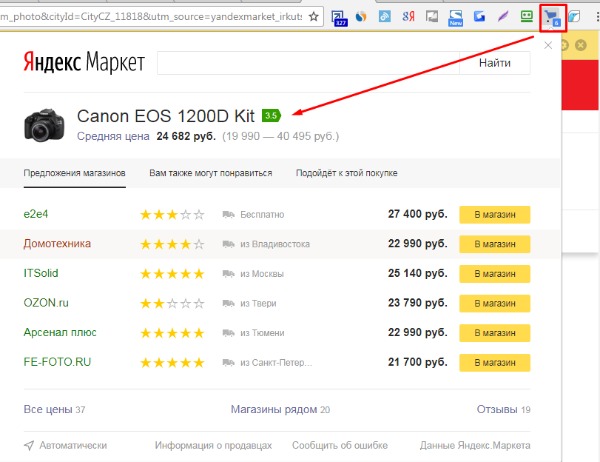Click В магазин button for Домотехника

pyautogui.click(x=495, y=244)
